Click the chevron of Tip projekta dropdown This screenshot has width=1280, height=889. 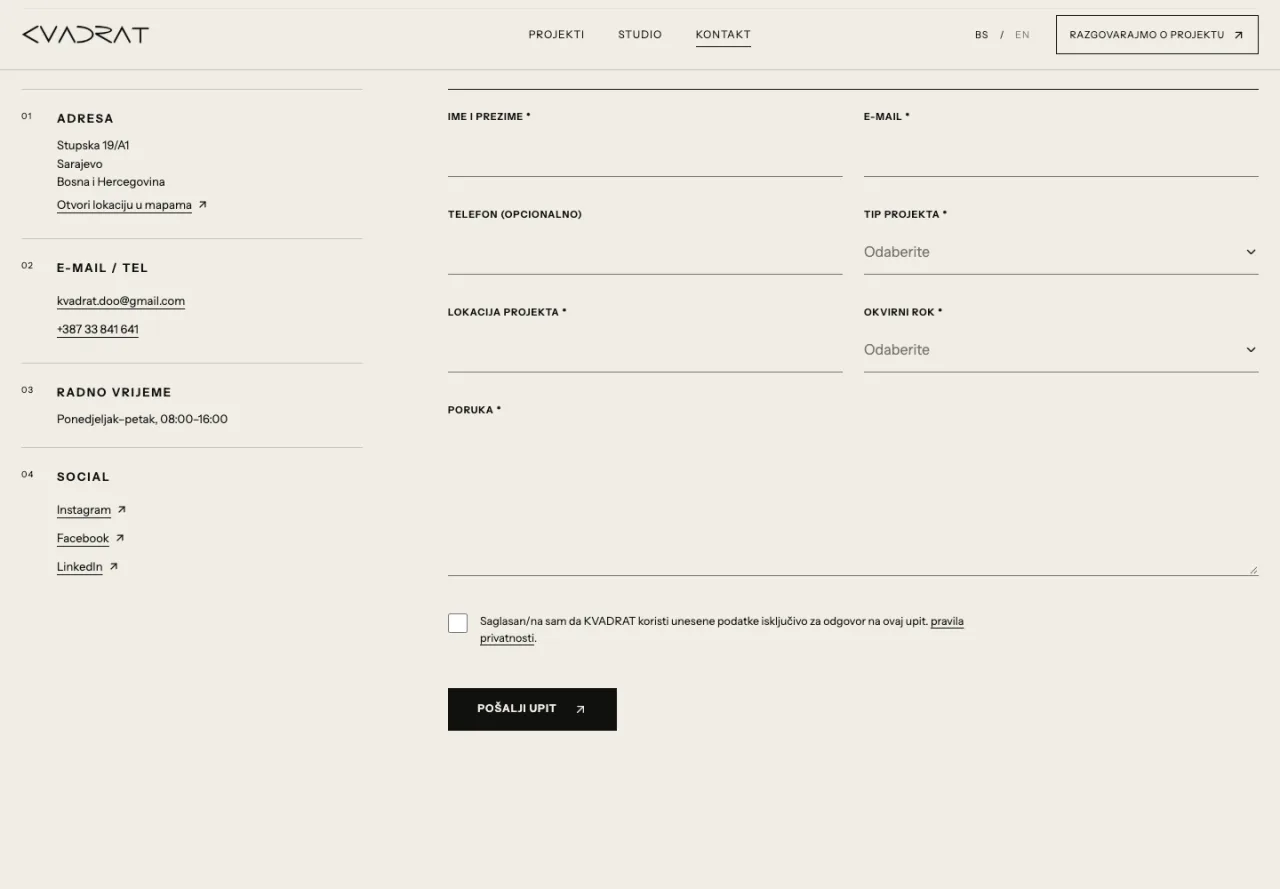pos(1251,252)
